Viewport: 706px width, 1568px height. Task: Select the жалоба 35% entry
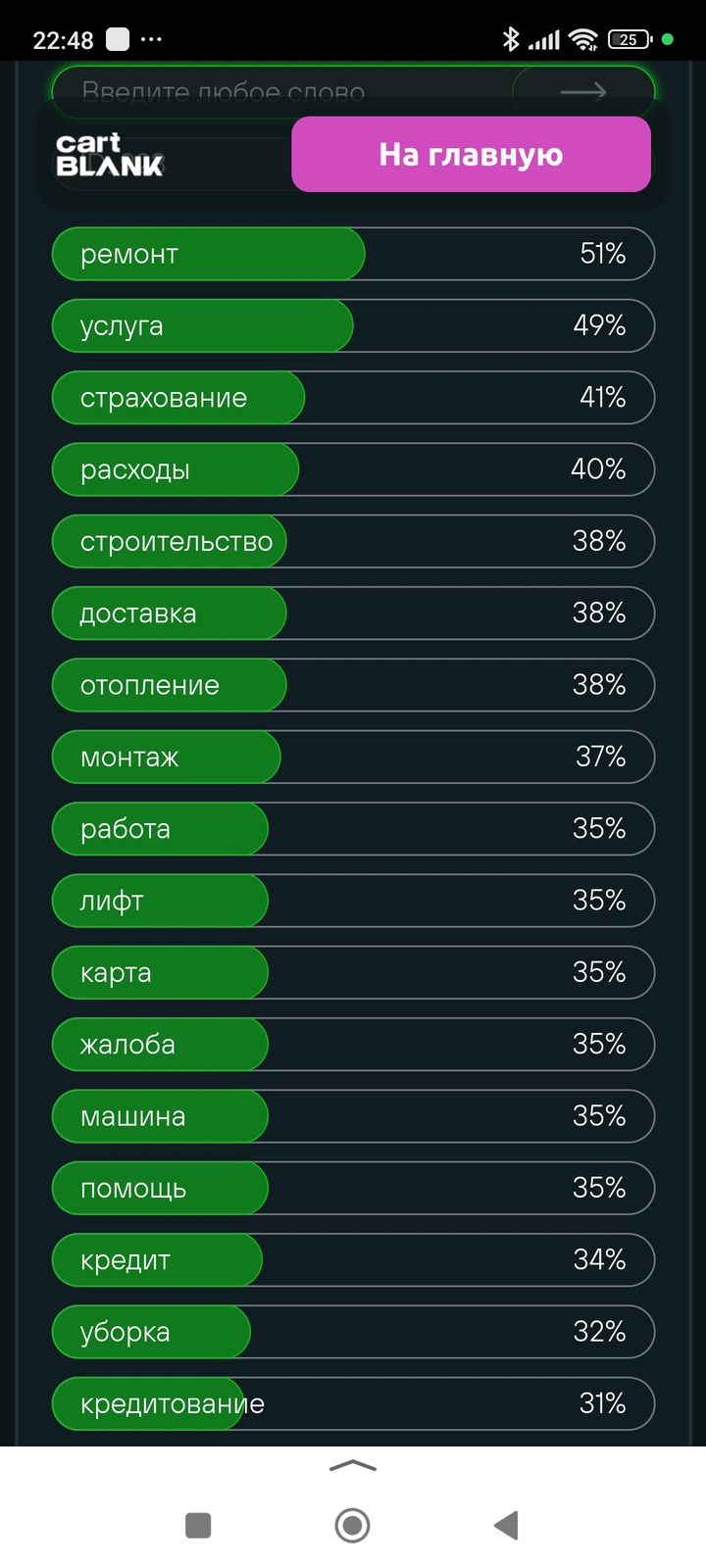(353, 1044)
